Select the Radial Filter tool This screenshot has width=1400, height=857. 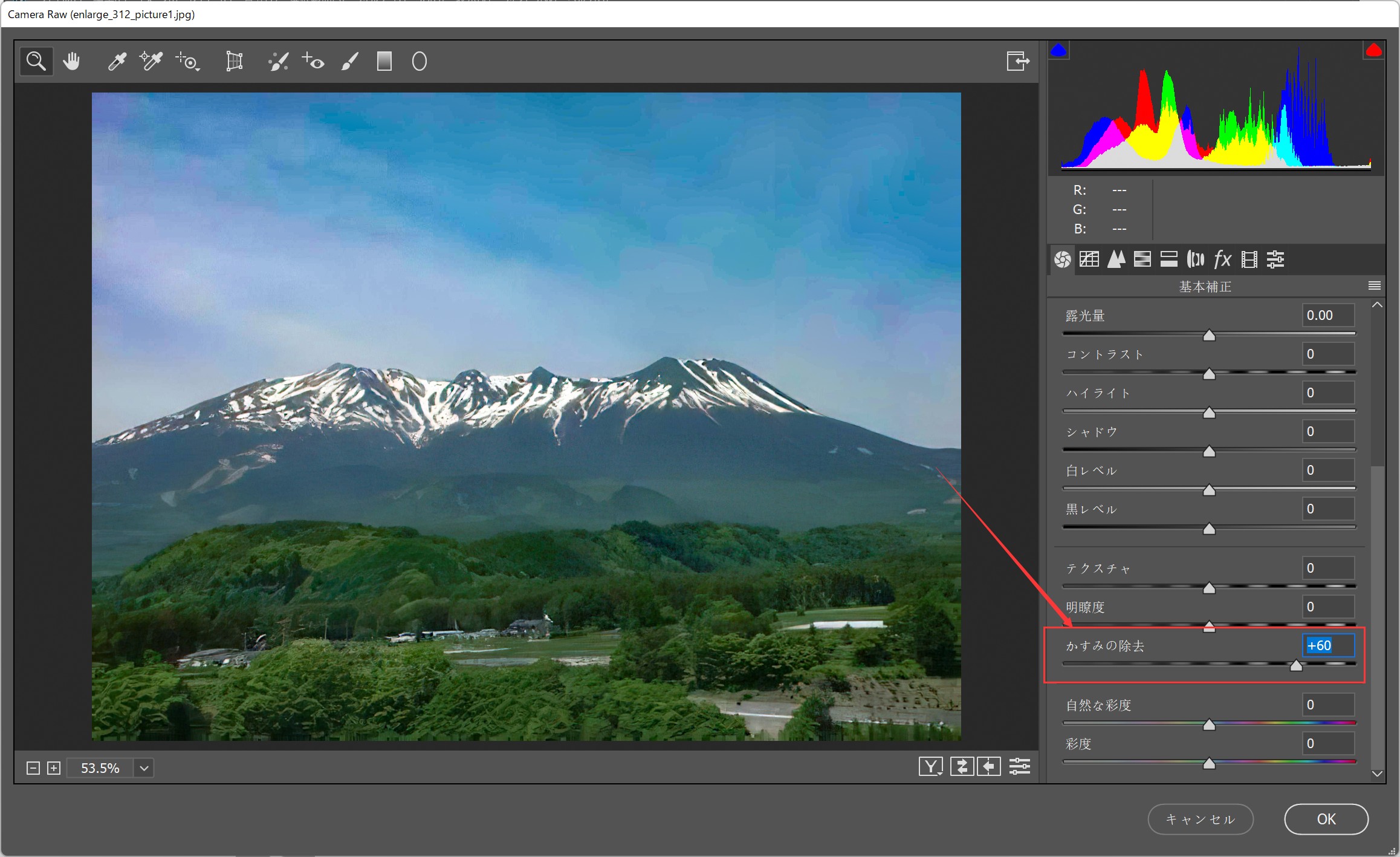pos(419,61)
